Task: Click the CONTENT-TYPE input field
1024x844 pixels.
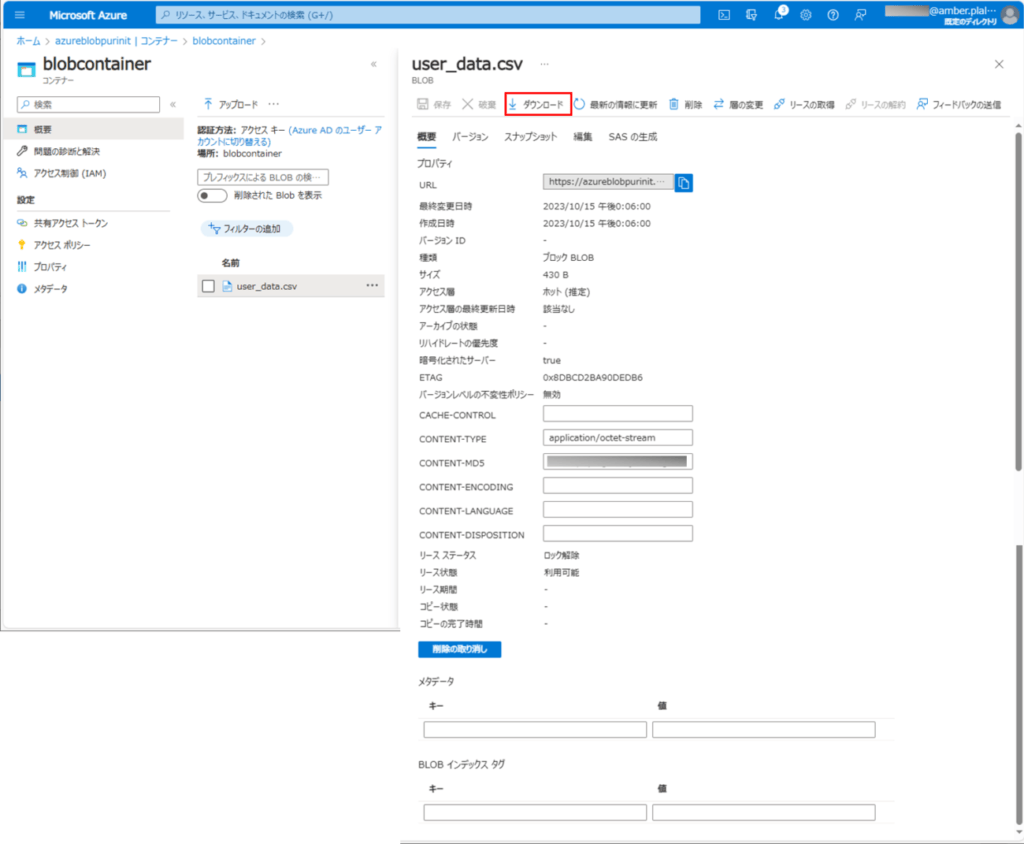Action: pyautogui.click(x=617, y=438)
